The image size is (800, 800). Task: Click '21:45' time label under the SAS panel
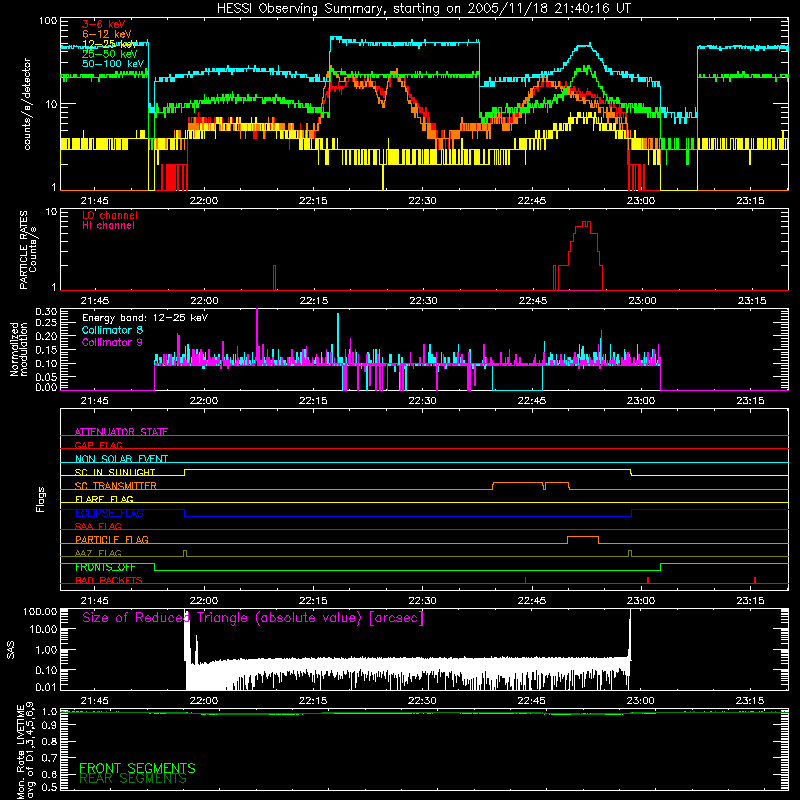click(94, 701)
